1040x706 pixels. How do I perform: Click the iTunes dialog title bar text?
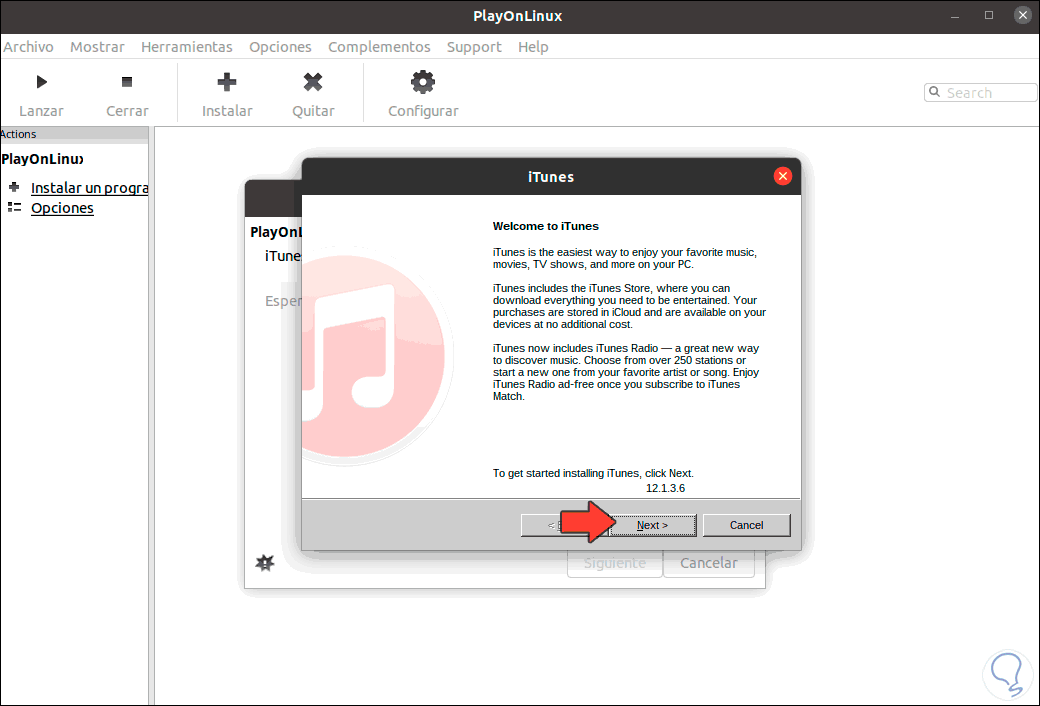coord(551,177)
